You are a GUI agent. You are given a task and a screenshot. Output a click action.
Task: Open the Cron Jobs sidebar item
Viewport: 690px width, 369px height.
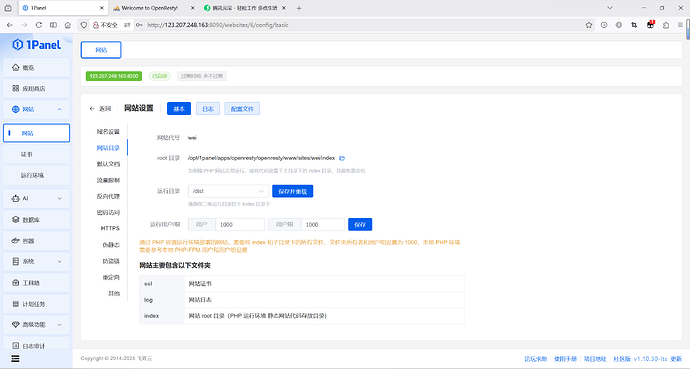tap(37, 304)
